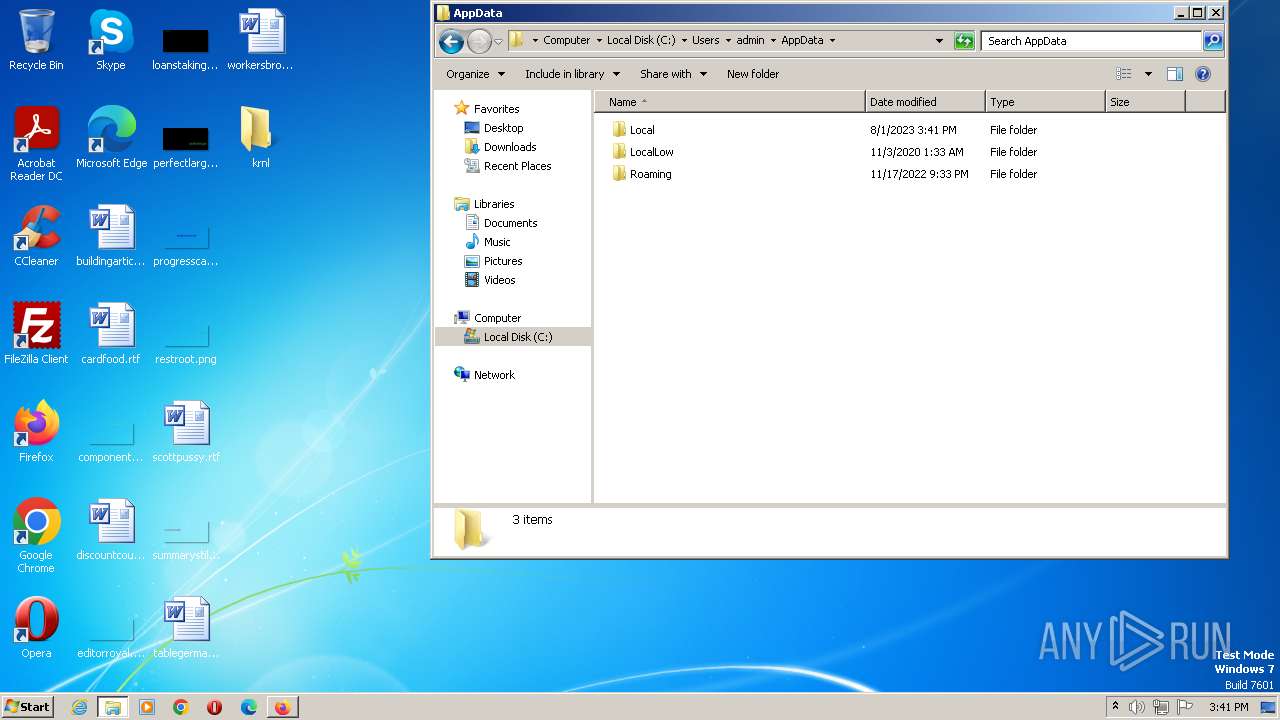Select the FileZilla Client desktop icon
Screen dimensions: 1280x720
pyautogui.click(x=36, y=334)
